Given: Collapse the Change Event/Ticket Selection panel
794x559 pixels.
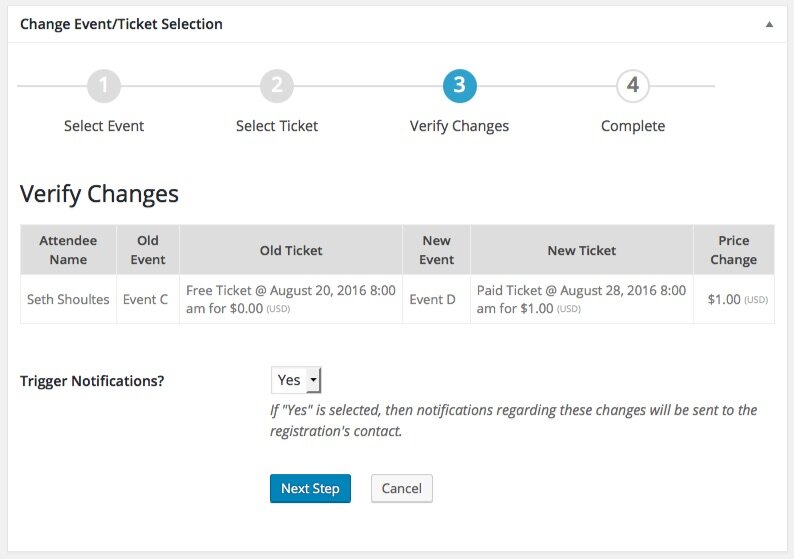Looking at the screenshot, I should coord(769,24).
